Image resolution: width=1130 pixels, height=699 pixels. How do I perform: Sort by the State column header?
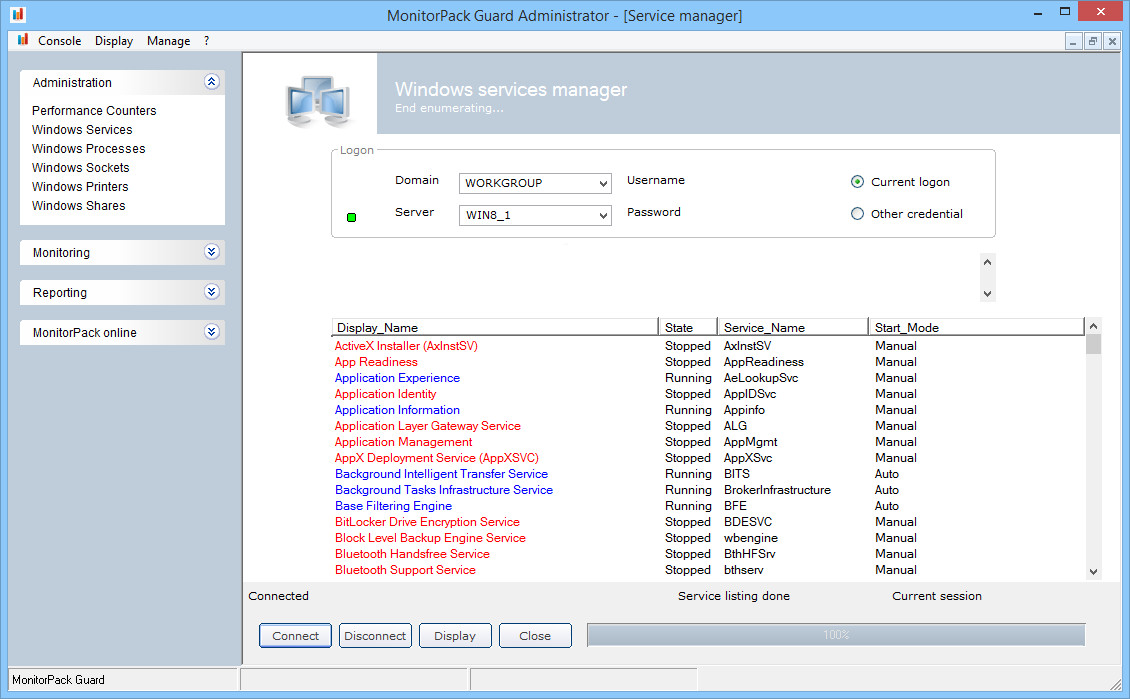click(x=688, y=327)
